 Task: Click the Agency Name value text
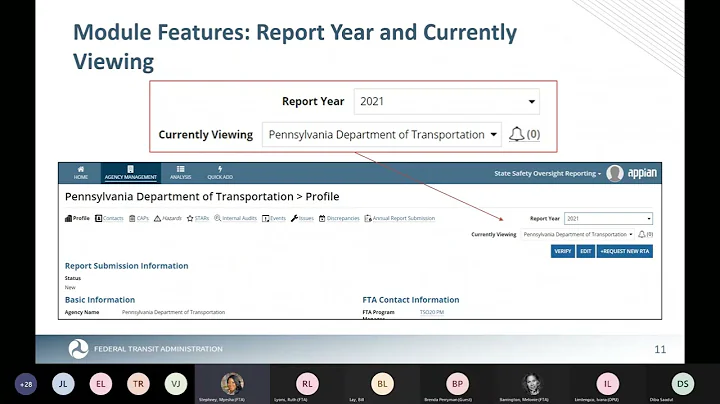click(173, 312)
